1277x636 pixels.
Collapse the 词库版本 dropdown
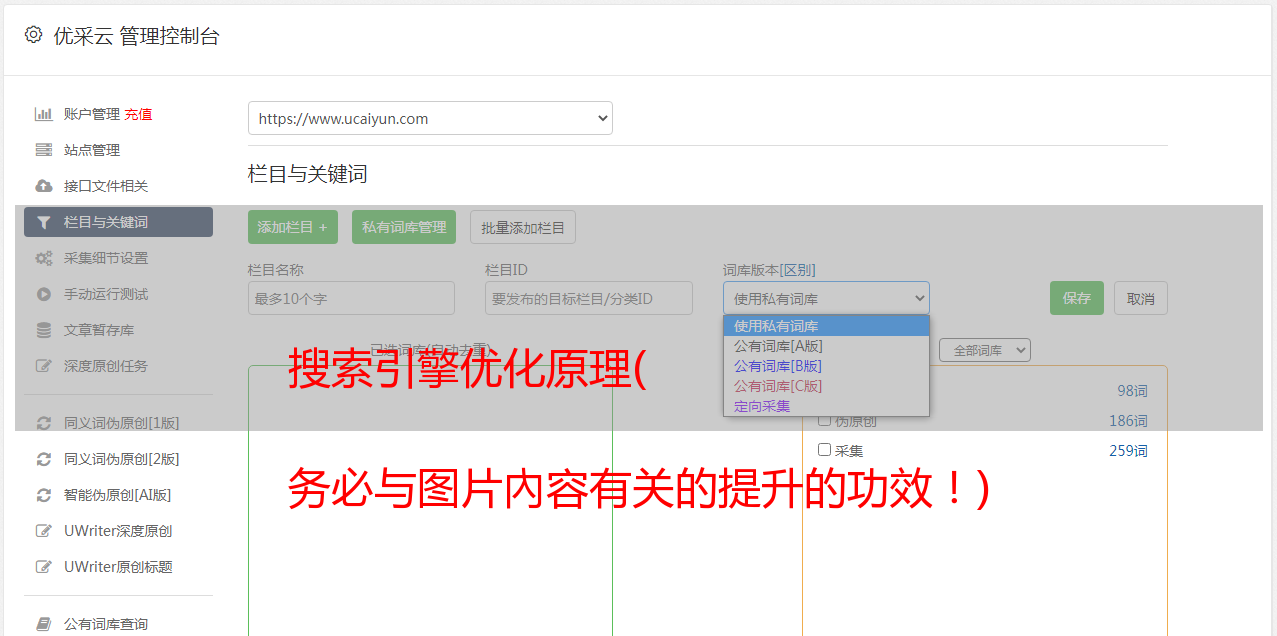pyautogui.click(x=826, y=298)
